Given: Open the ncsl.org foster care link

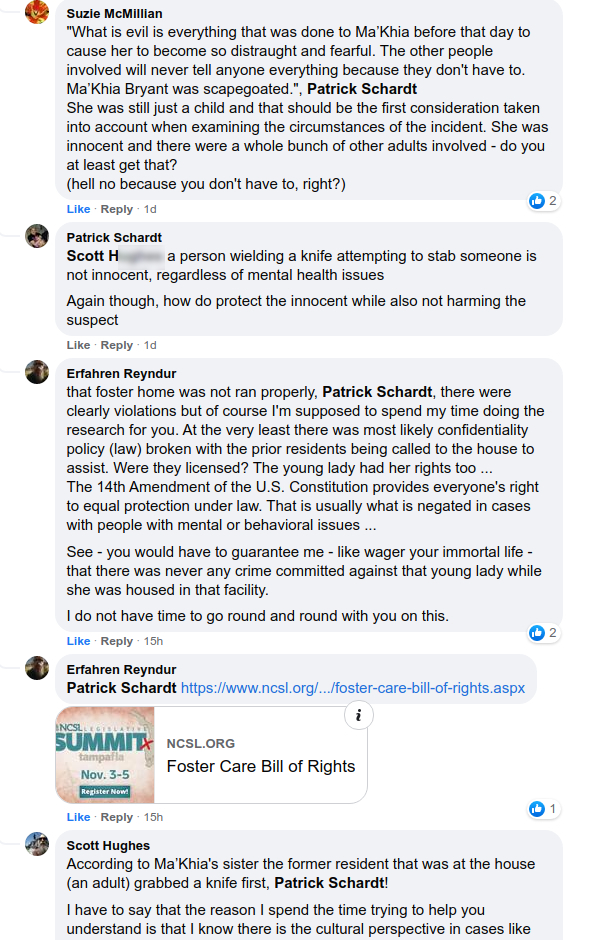Looking at the screenshot, I should 352,688.
